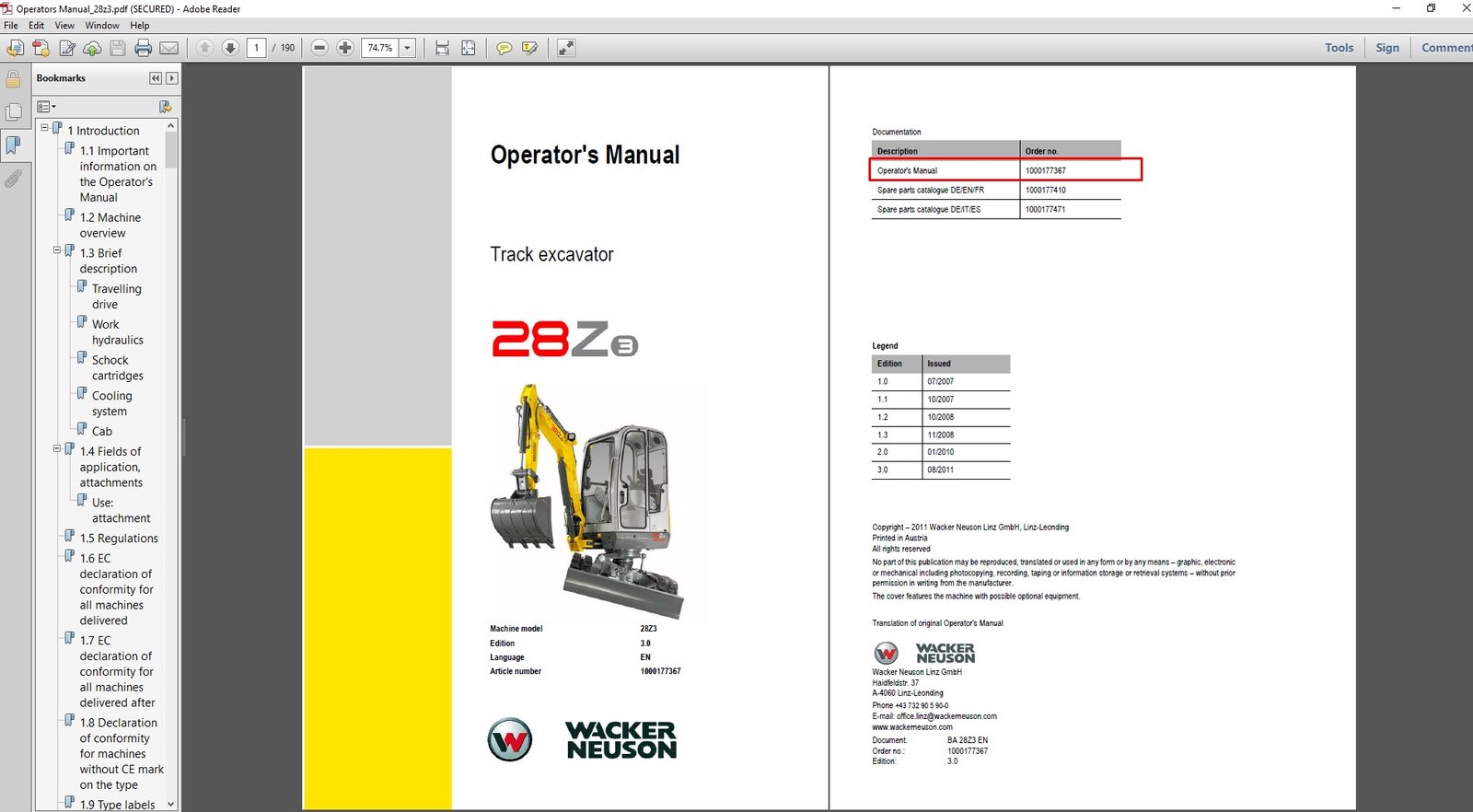Screen dimensions: 1473x812
Task: Click the page number input field
Action: point(257,48)
